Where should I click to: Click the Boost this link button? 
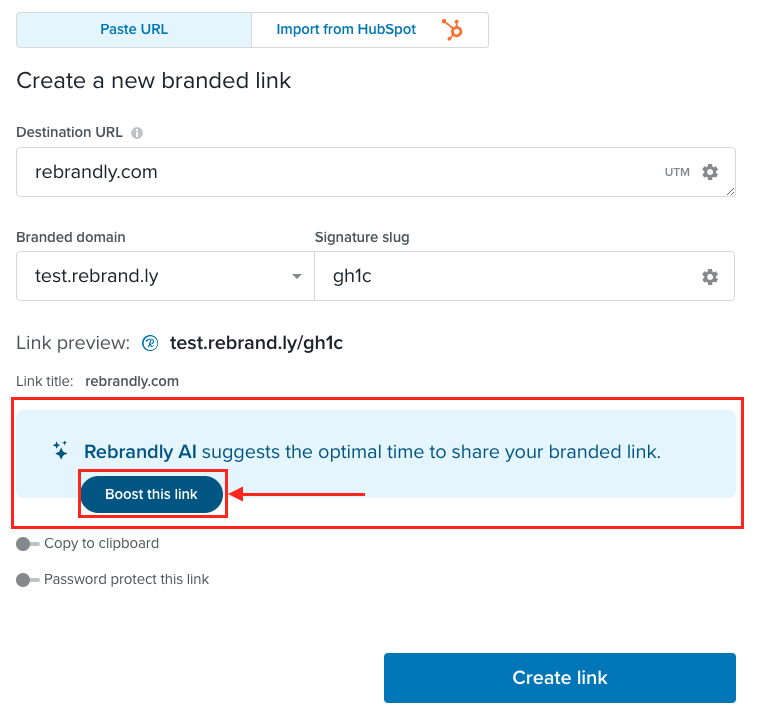coord(152,494)
